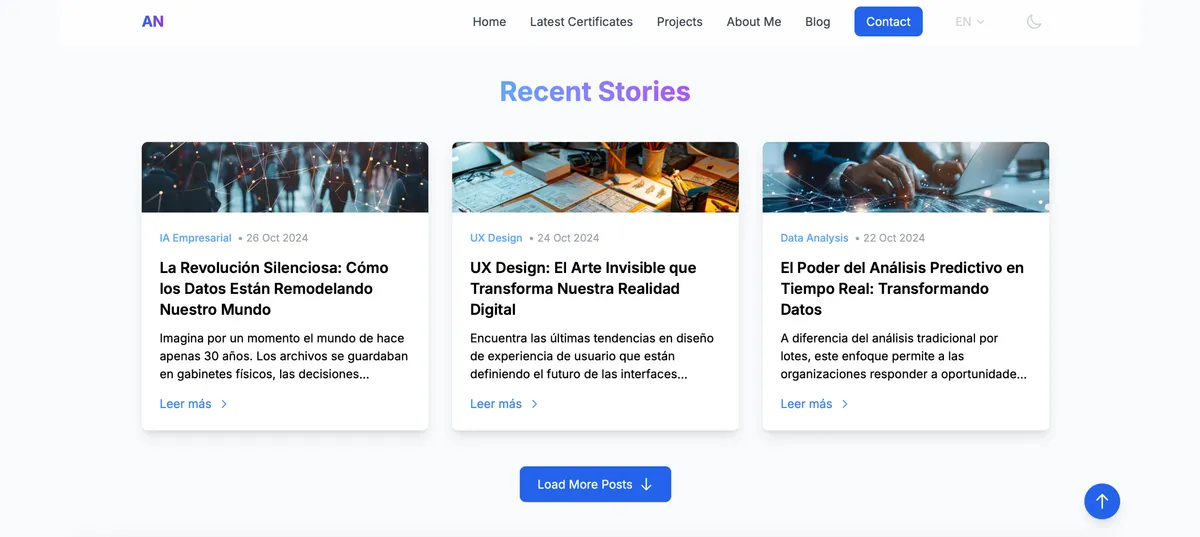This screenshot has height=537, width=1200.
Task: Click Leer más under Análisis Predictivo article
Action: point(807,404)
